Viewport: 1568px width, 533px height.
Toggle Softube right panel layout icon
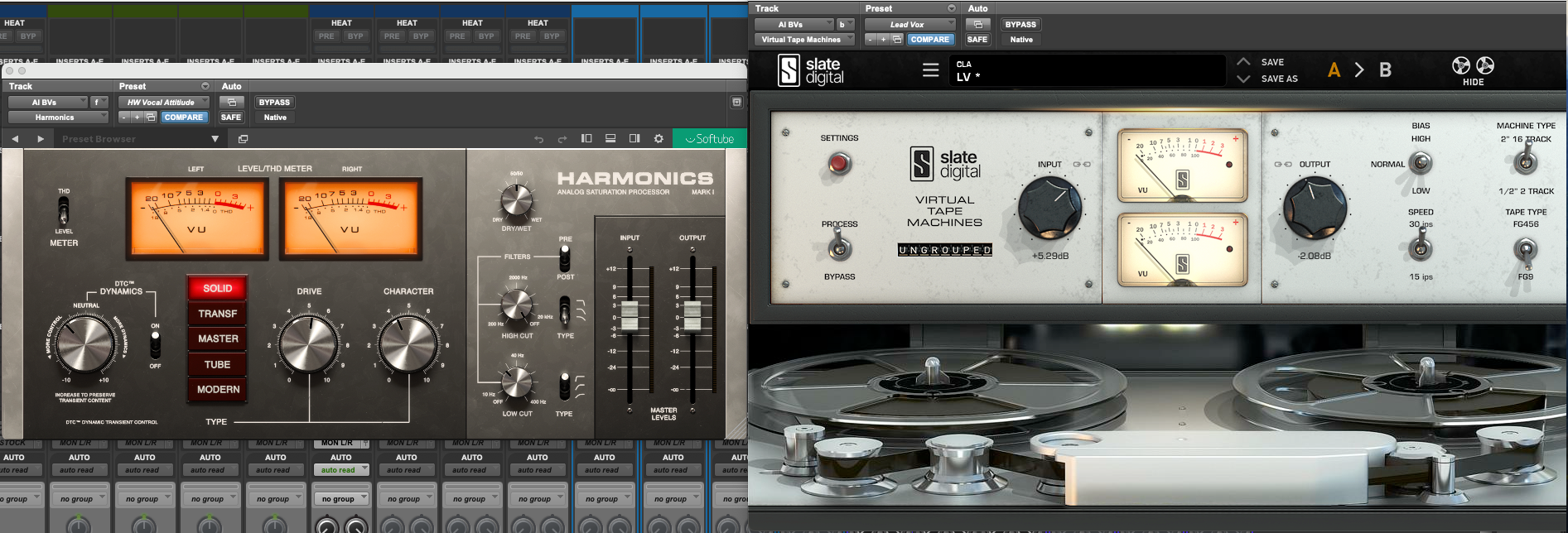[634, 138]
